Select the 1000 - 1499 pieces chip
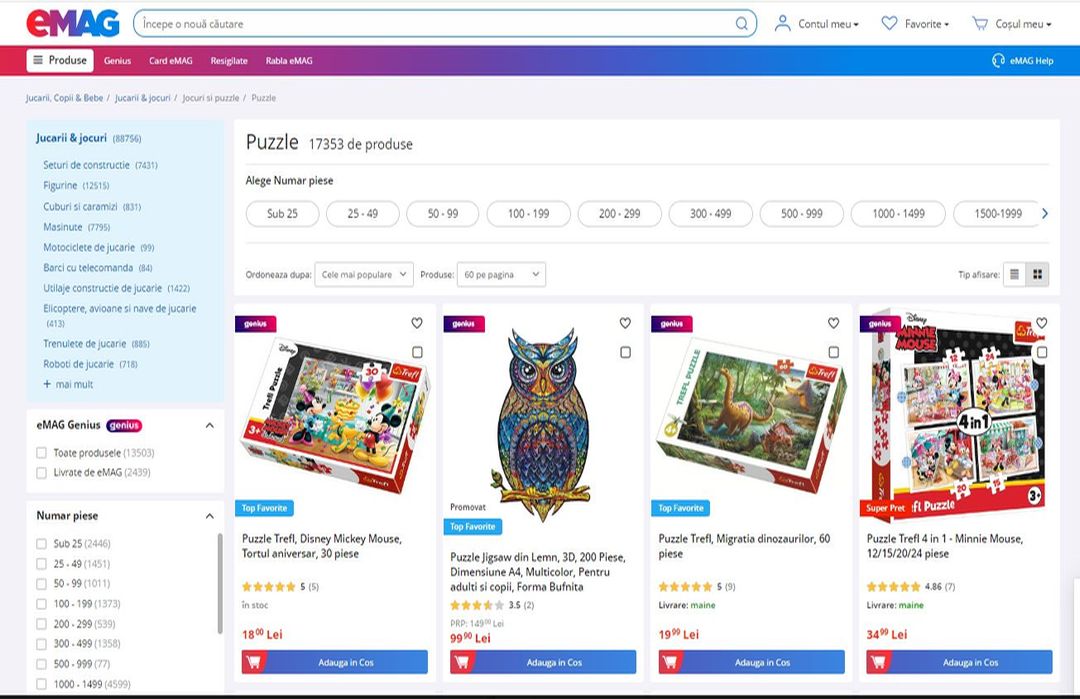The height and width of the screenshot is (699, 1080). point(898,213)
